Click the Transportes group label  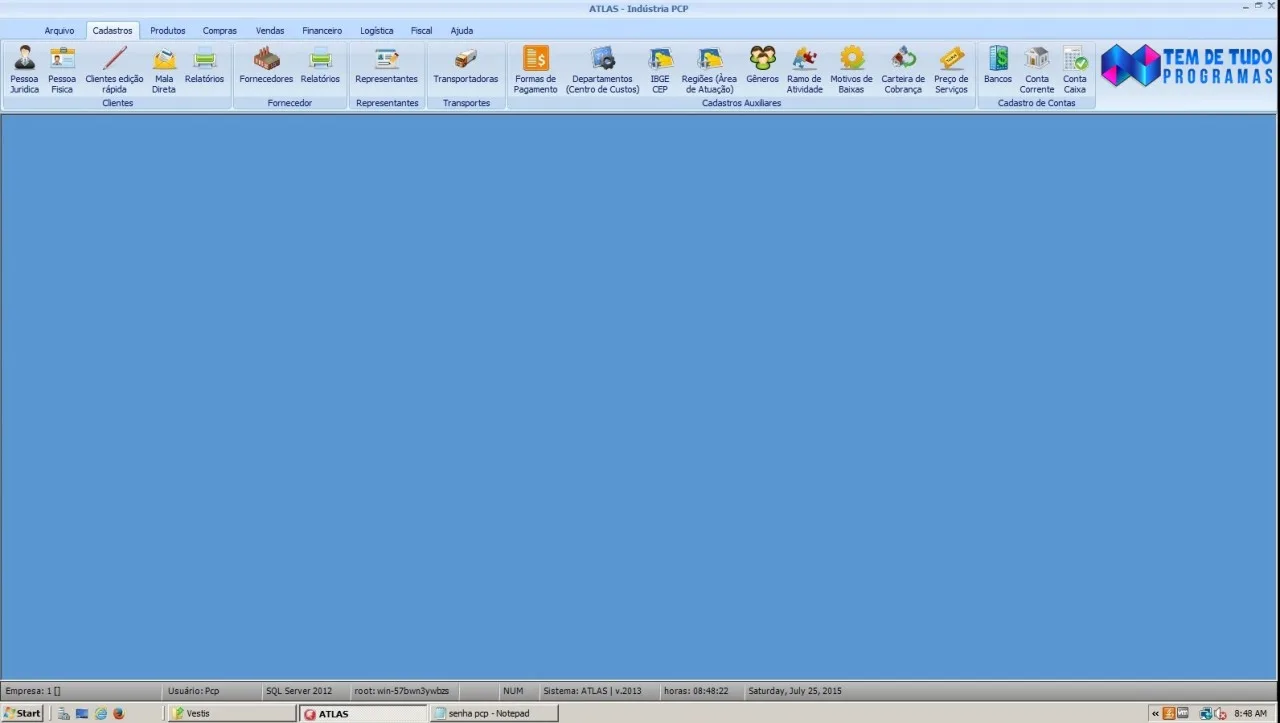pyautogui.click(x=466, y=103)
